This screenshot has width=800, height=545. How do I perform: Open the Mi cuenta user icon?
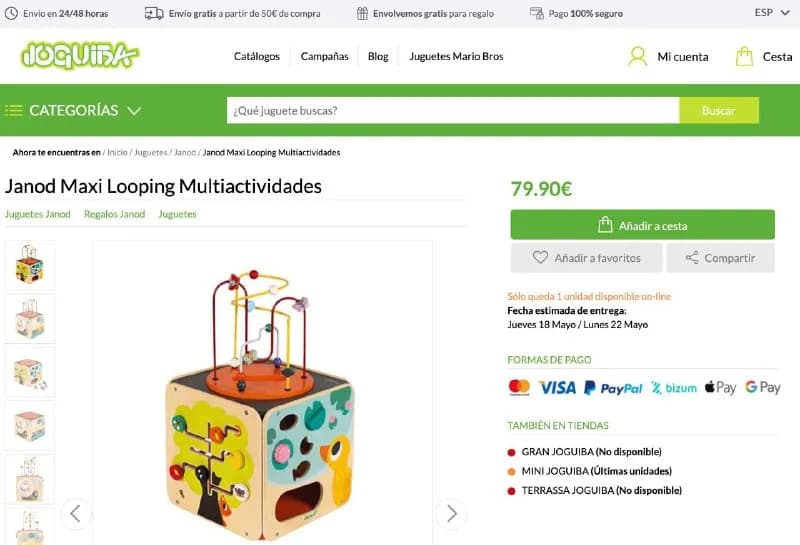[x=637, y=57]
